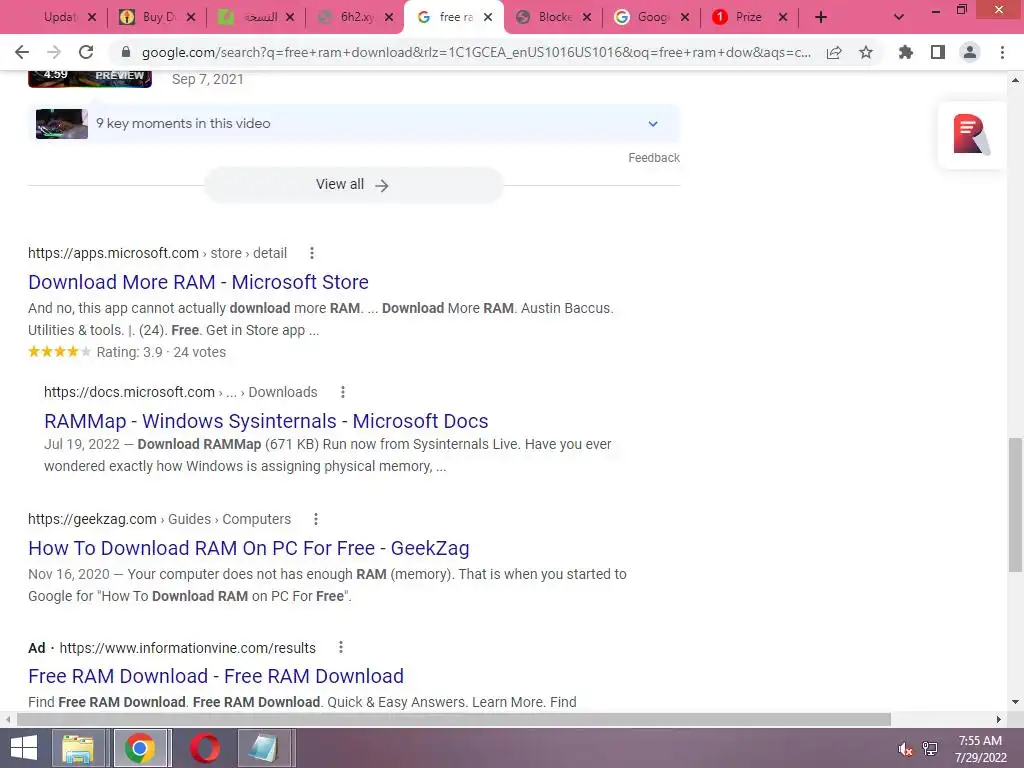The image size is (1024, 768).
Task: Open the more options for apps.microsoft.com result
Action: coord(312,253)
